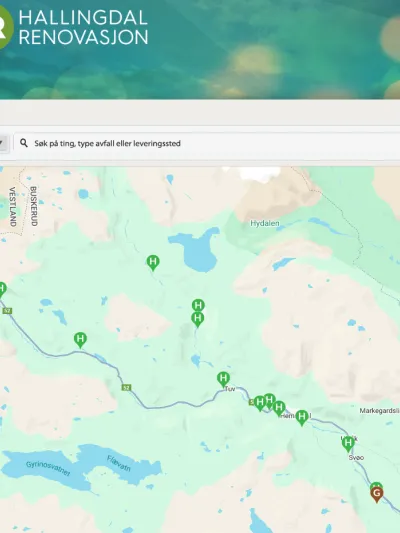Screen dimensions: 400x533
Task: Open the brown G marker
Action: pyautogui.click(x=377, y=494)
